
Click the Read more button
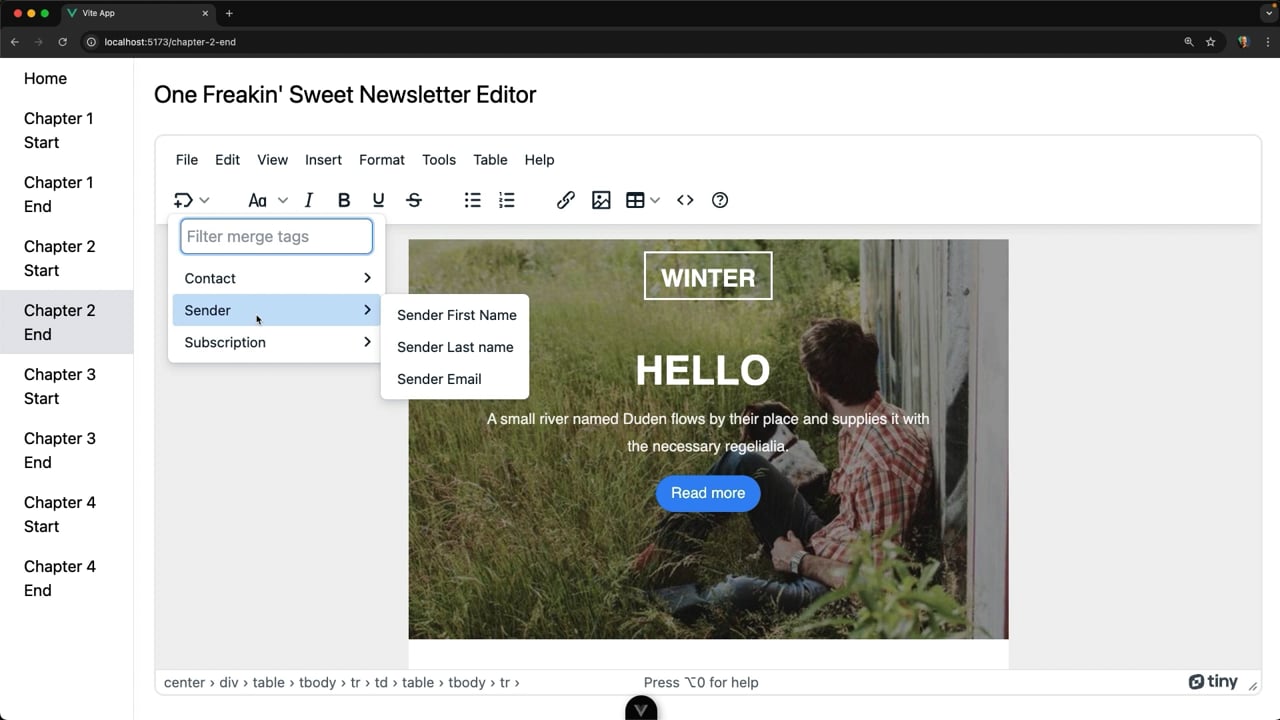point(708,493)
